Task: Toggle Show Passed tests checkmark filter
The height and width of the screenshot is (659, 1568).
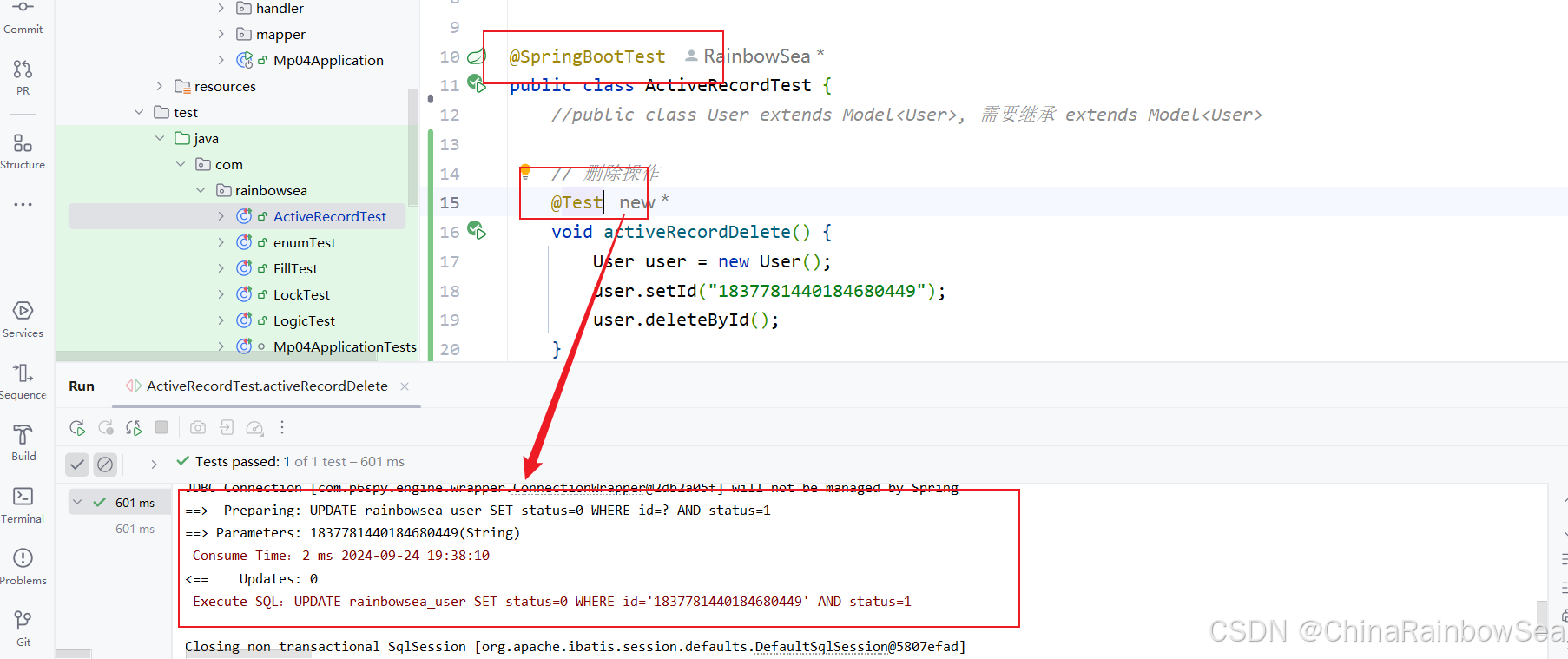Action: coord(77,465)
